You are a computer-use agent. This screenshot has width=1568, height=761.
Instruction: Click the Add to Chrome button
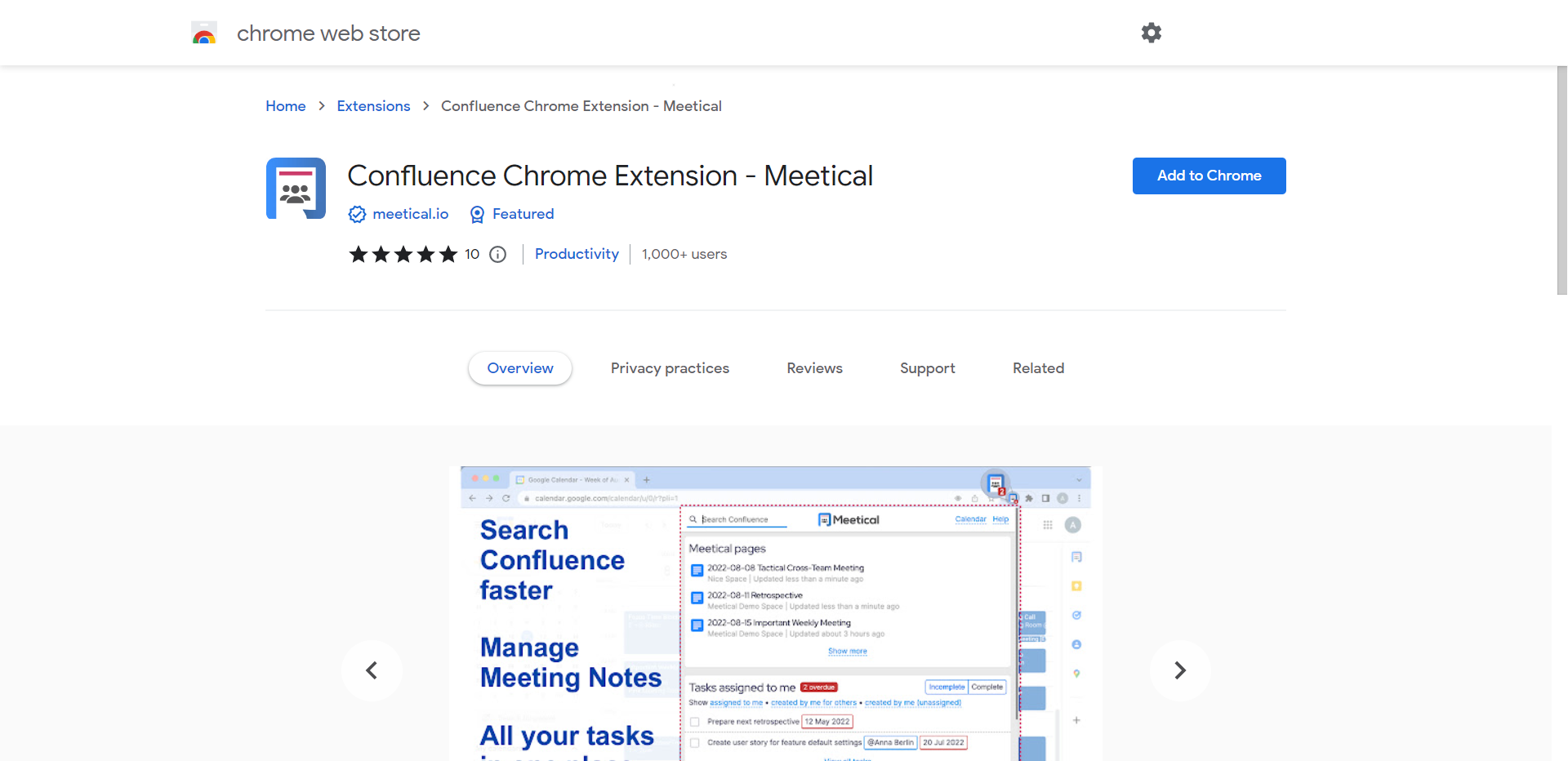(1209, 176)
